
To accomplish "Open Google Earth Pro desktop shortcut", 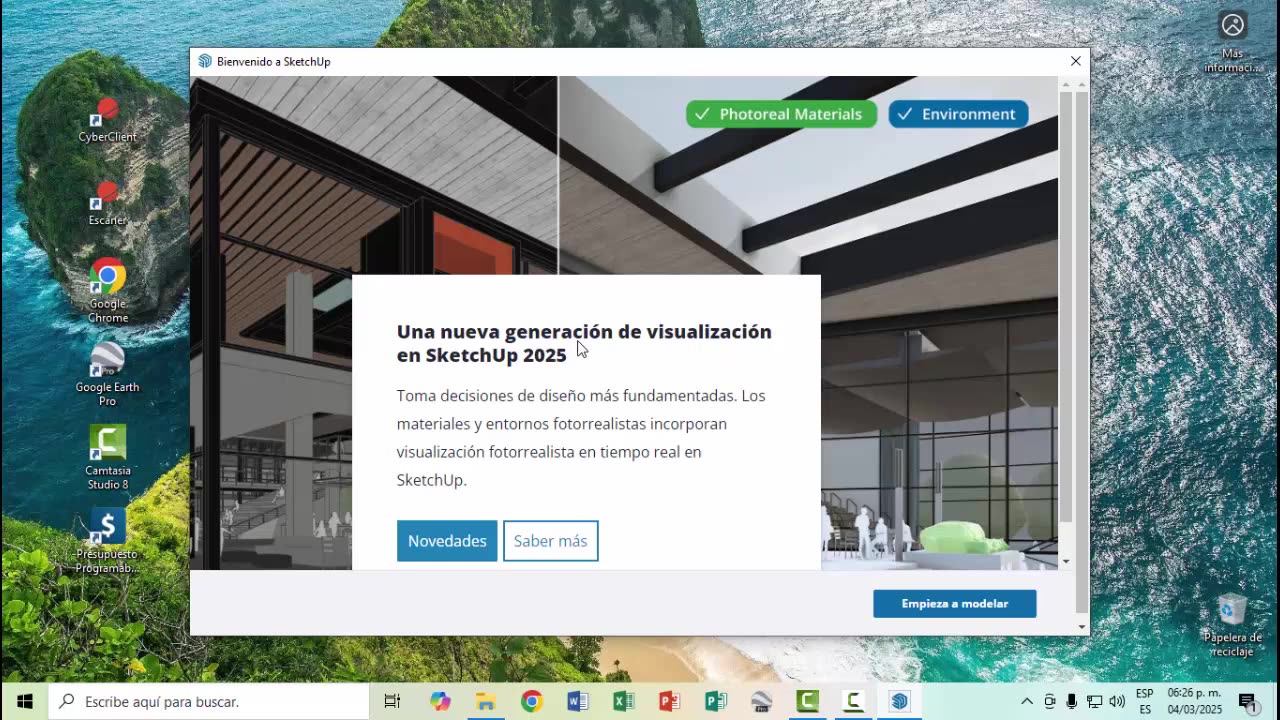I will [x=108, y=374].
